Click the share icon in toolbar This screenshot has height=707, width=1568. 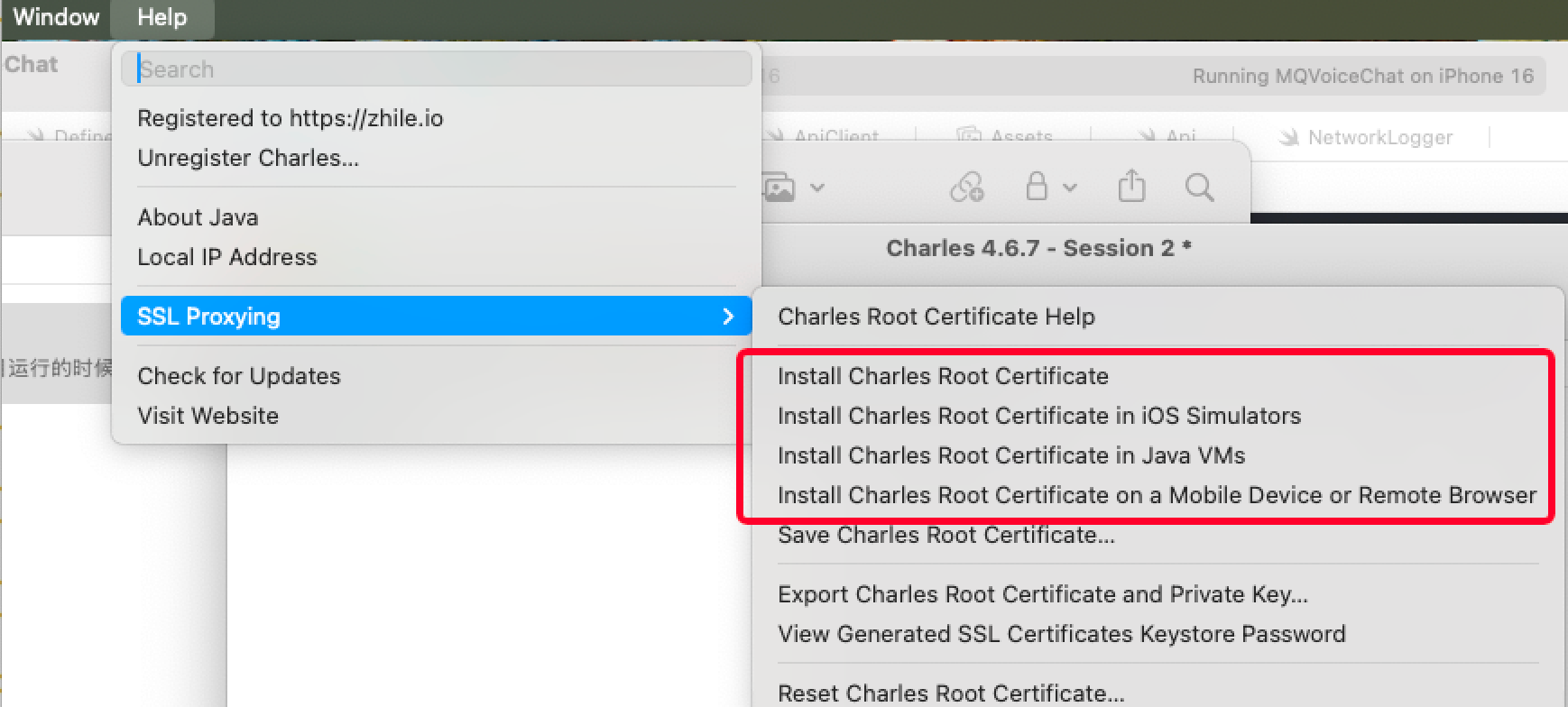tap(1131, 187)
